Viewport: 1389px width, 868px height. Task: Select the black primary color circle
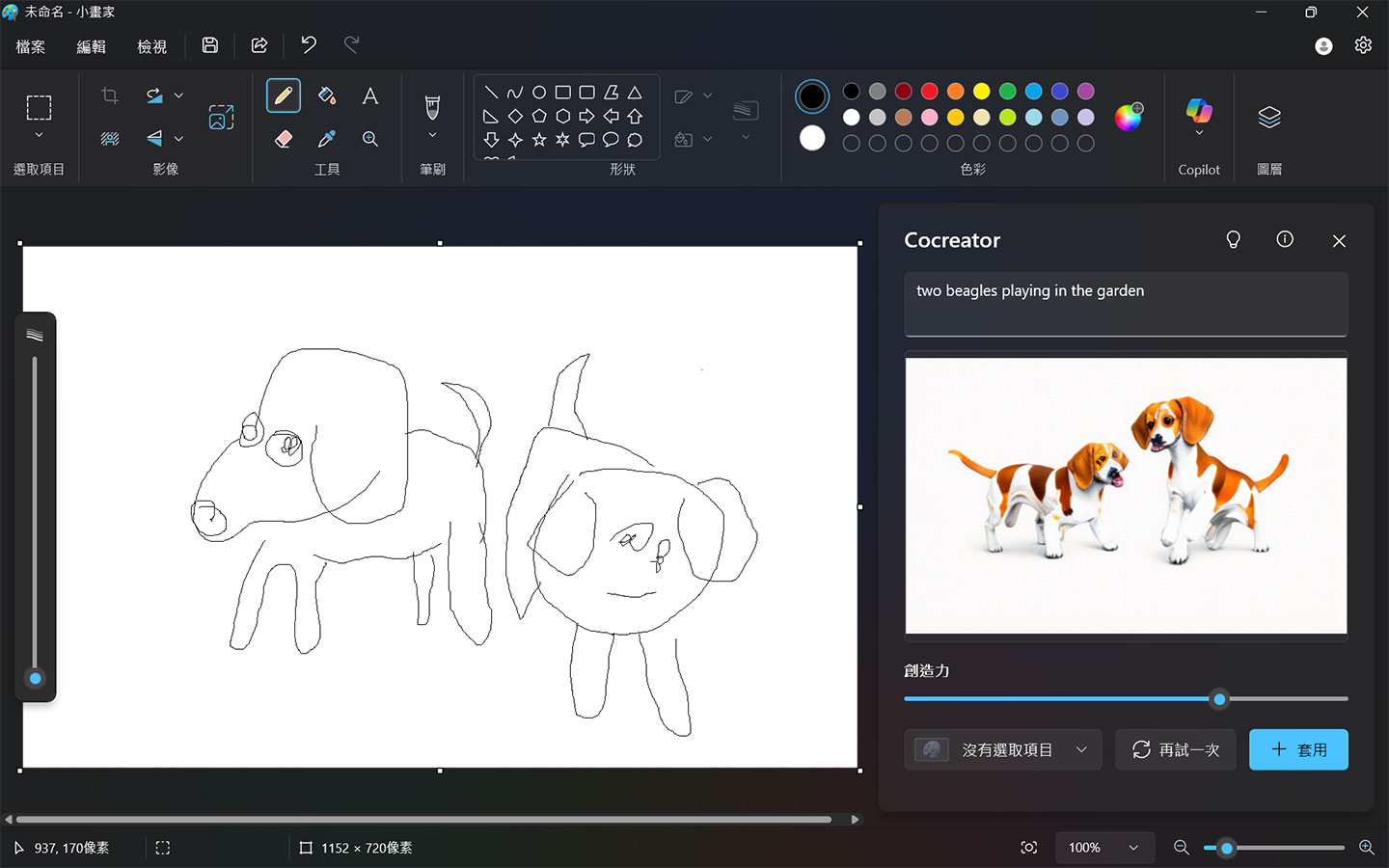coord(812,95)
